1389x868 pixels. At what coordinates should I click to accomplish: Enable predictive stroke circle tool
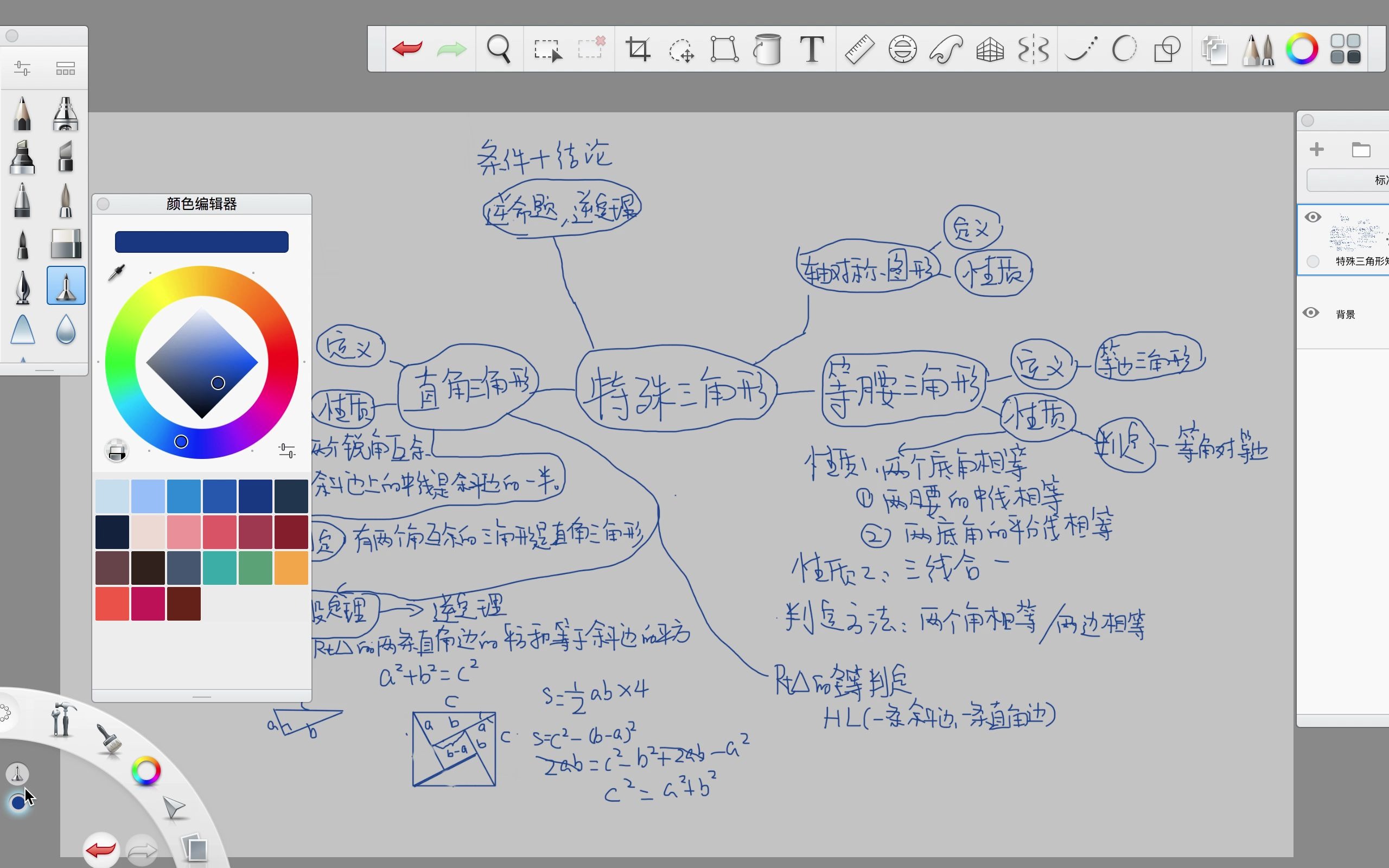pyautogui.click(x=1124, y=49)
